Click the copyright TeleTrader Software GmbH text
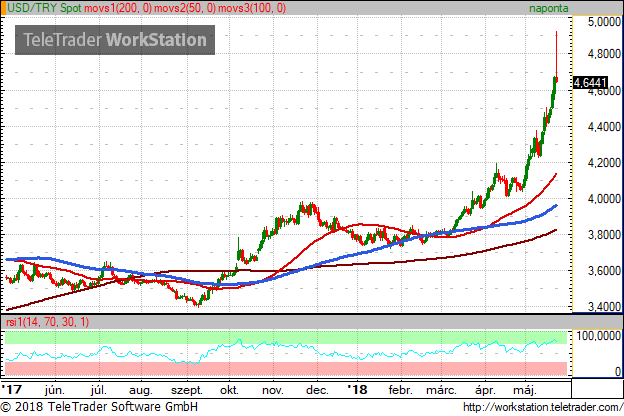 99,407
